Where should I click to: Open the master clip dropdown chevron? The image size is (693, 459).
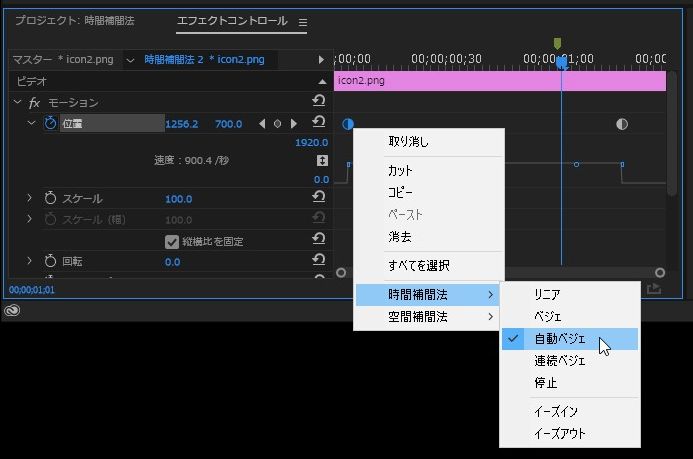(130, 61)
